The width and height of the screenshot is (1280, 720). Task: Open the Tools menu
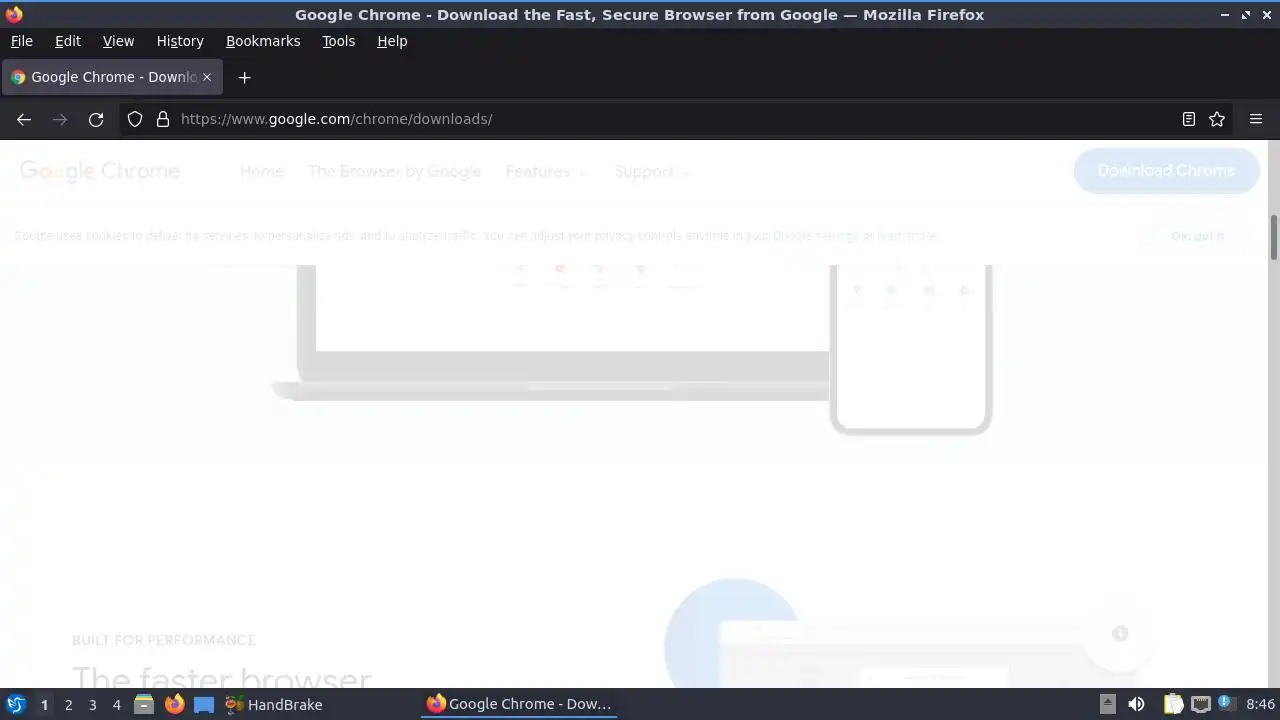(x=338, y=41)
